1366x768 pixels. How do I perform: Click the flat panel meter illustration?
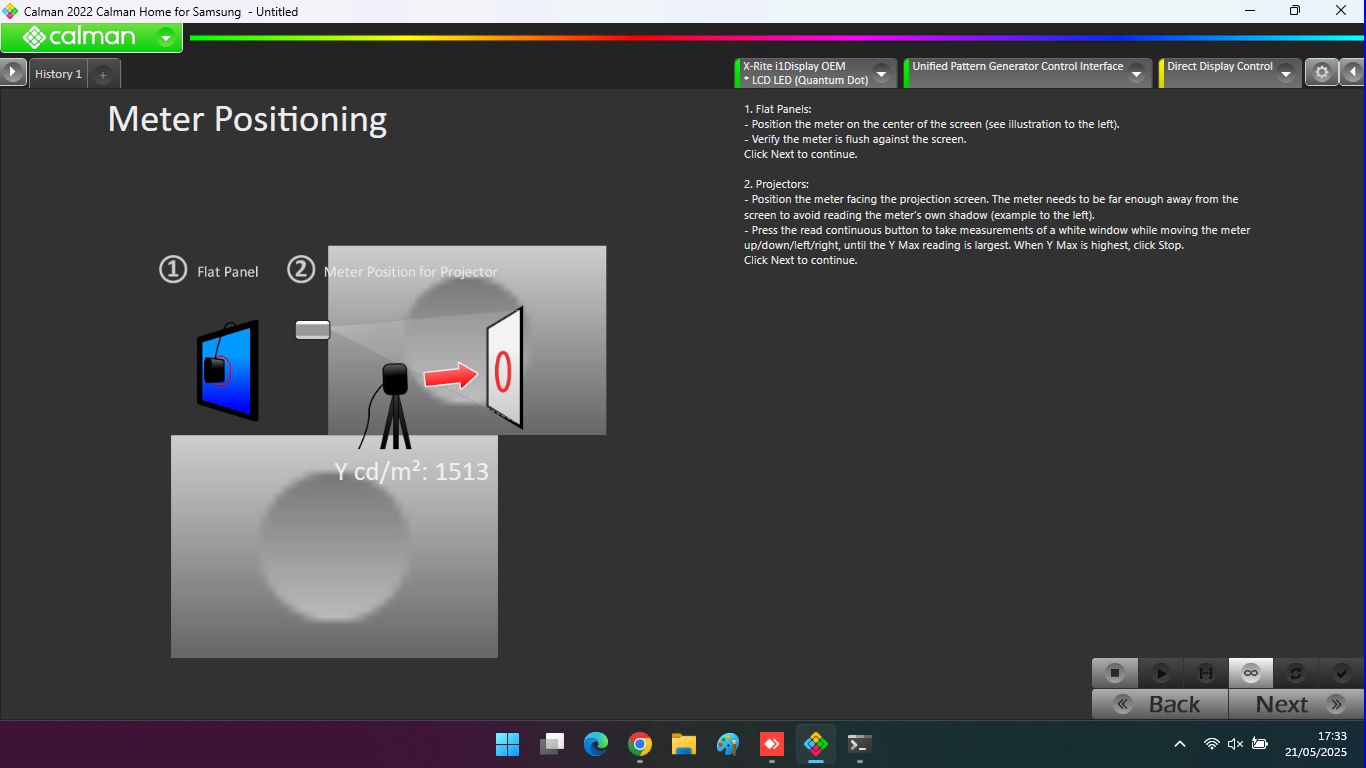point(228,371)
